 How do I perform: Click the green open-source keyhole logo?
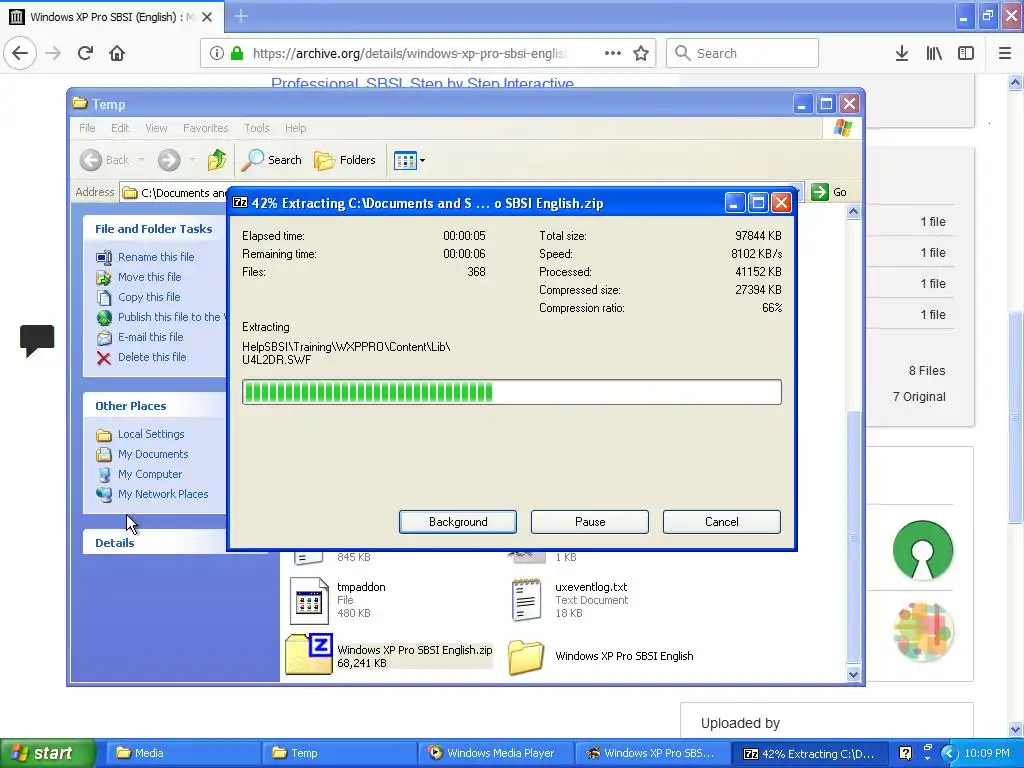(923, 550)
